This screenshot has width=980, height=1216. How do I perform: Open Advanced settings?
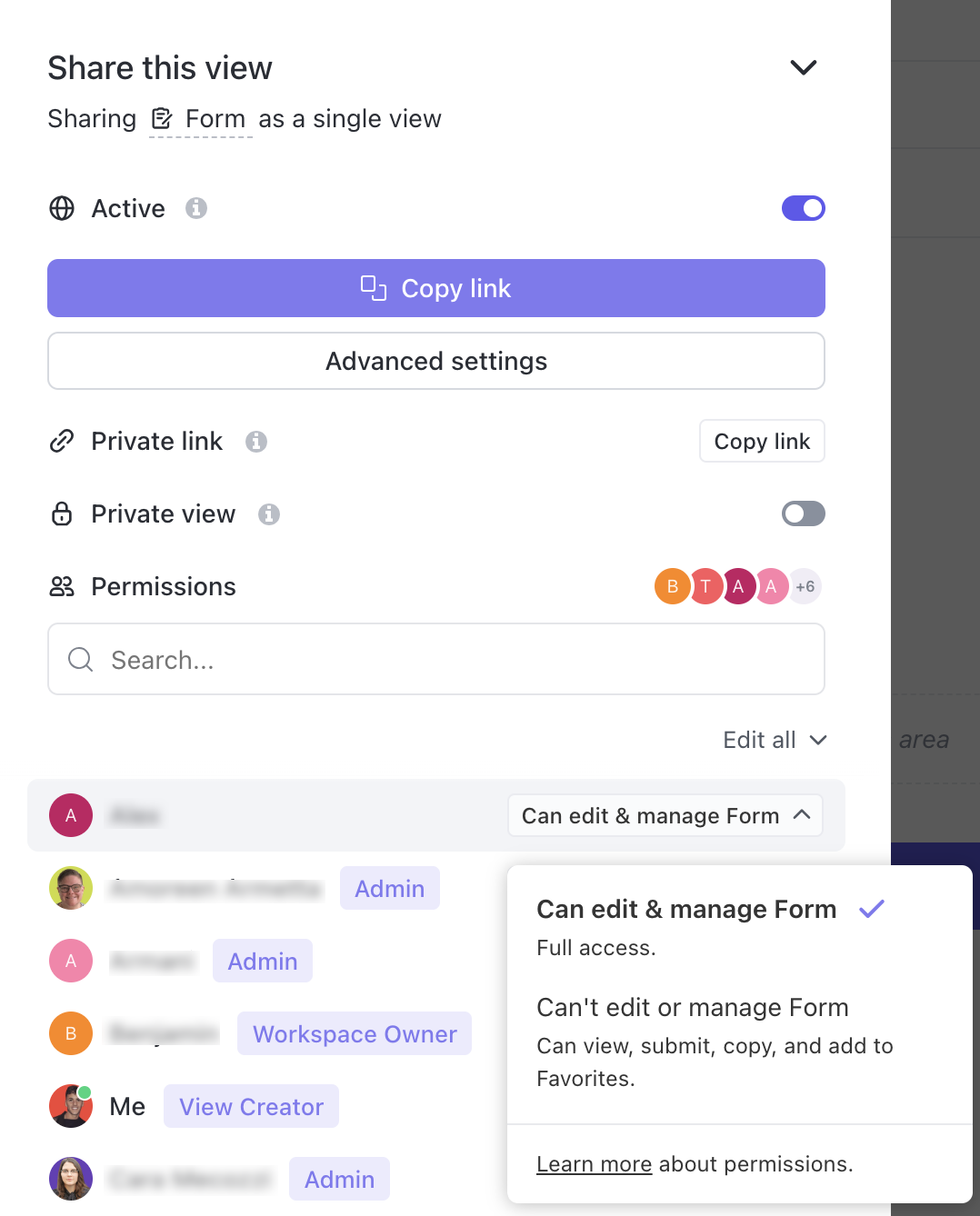pyautogui.click(x=436, y=361)
